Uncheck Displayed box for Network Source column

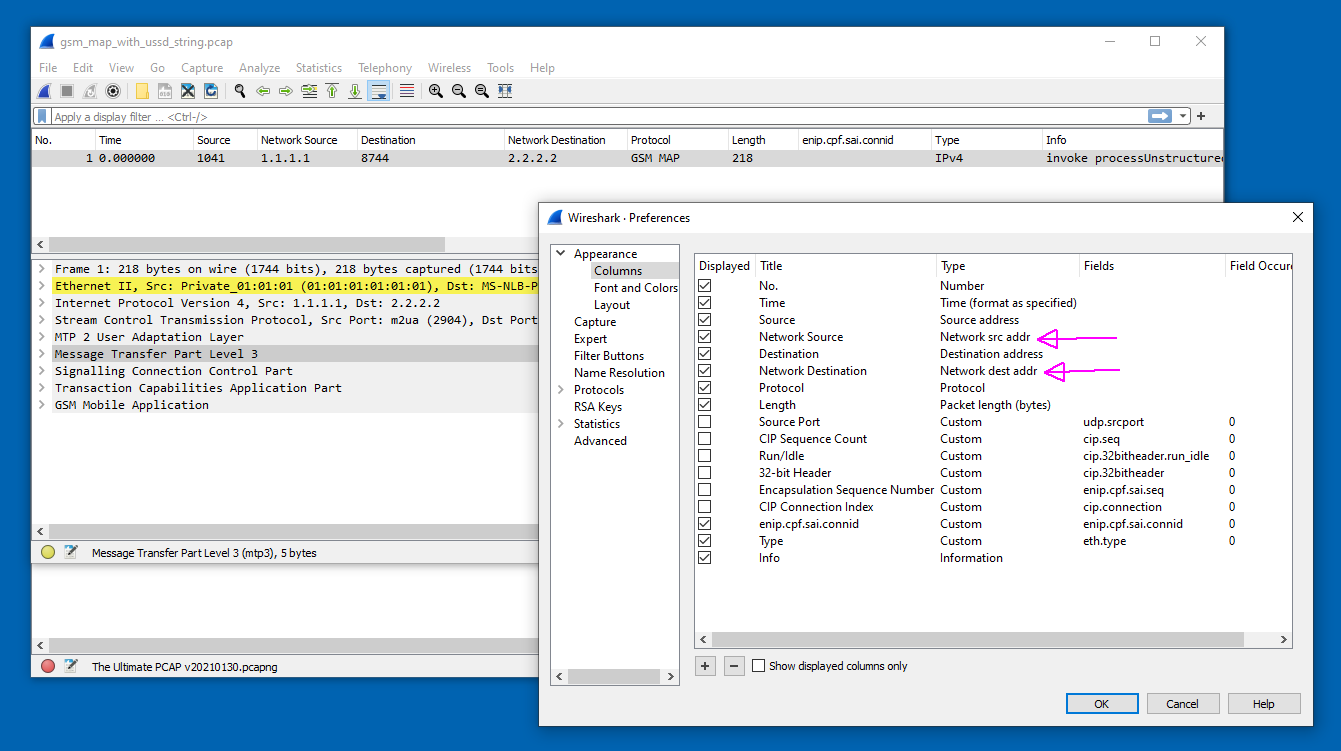(x=705, y=337)
